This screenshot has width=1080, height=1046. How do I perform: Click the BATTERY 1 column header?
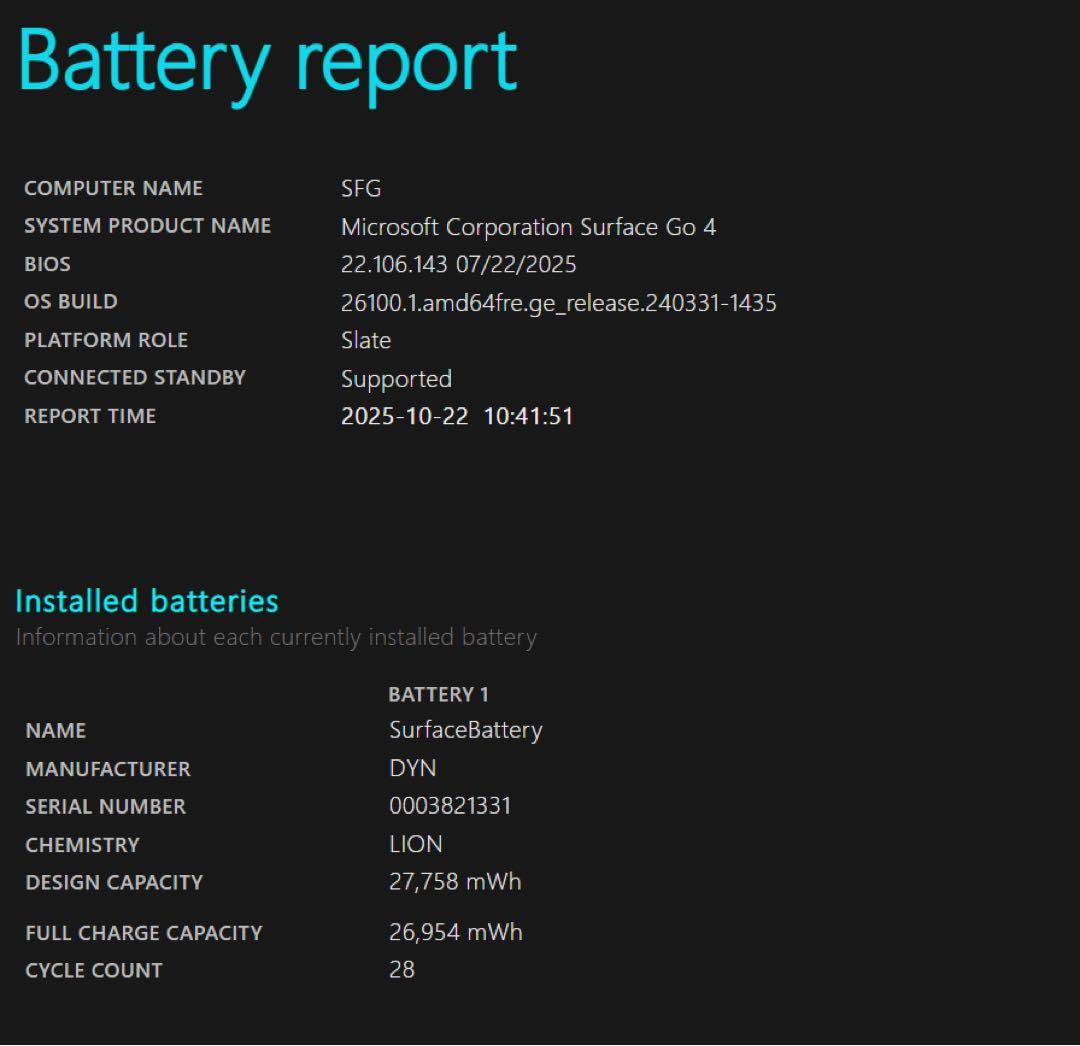438,694
